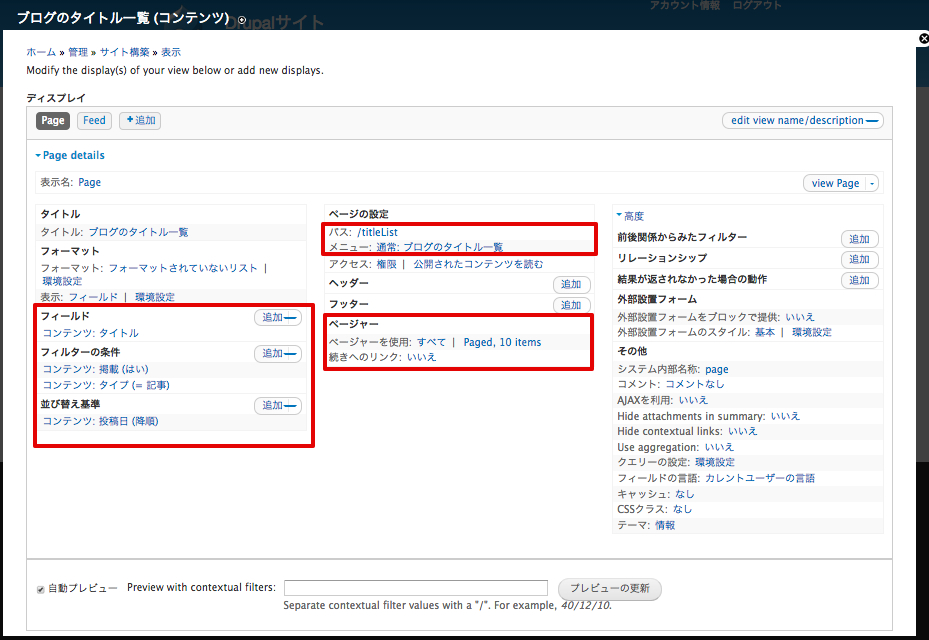Select the Page display tab

[53, 120]
